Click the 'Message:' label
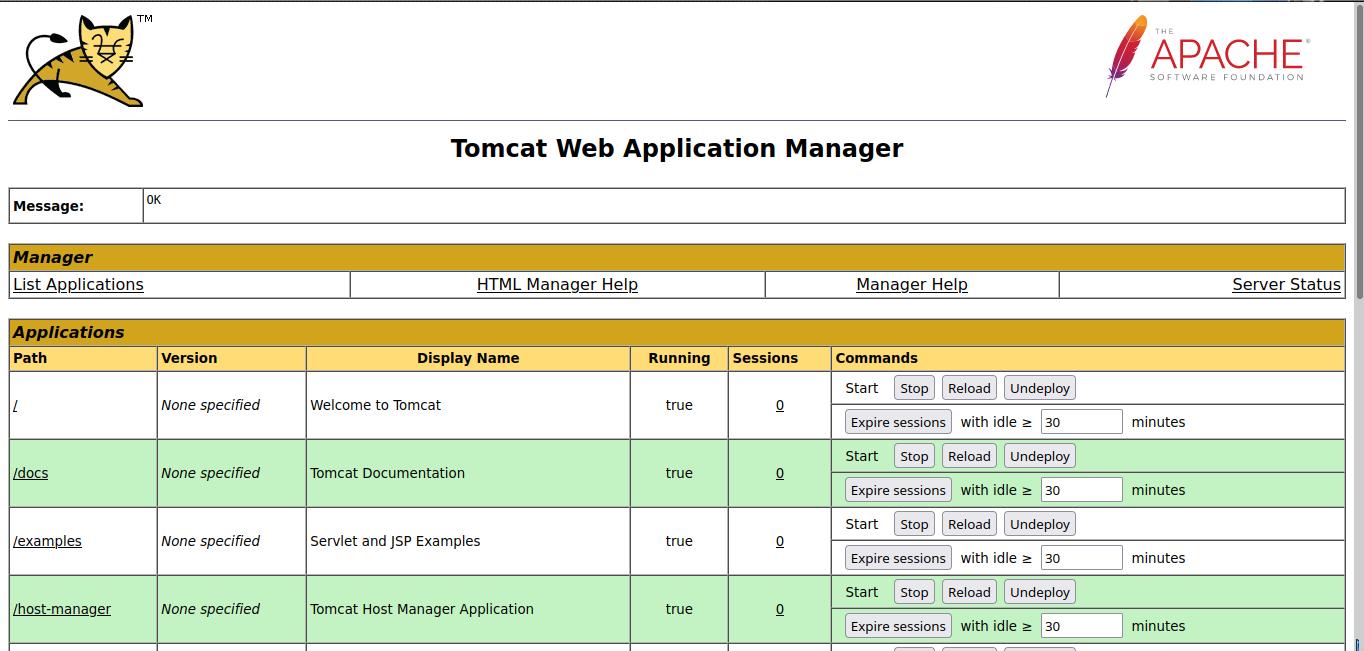The image size is (1364, 651). (48, 206)
